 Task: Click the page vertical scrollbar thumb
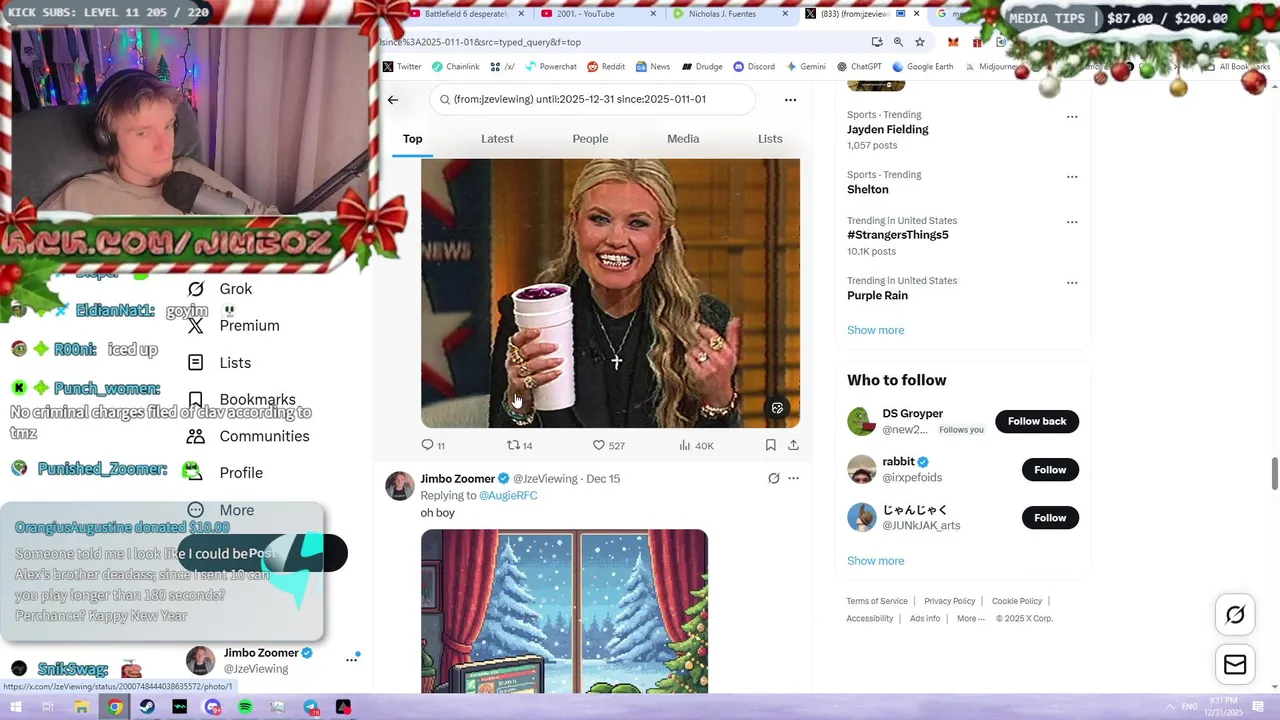(1274, 474)
